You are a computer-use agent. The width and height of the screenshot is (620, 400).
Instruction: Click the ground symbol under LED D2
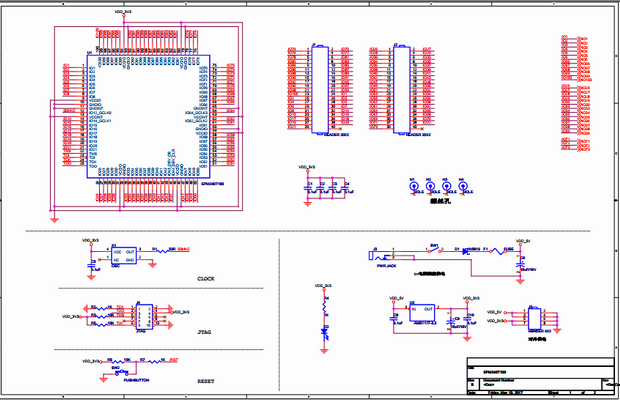click(x=324, y=351)
